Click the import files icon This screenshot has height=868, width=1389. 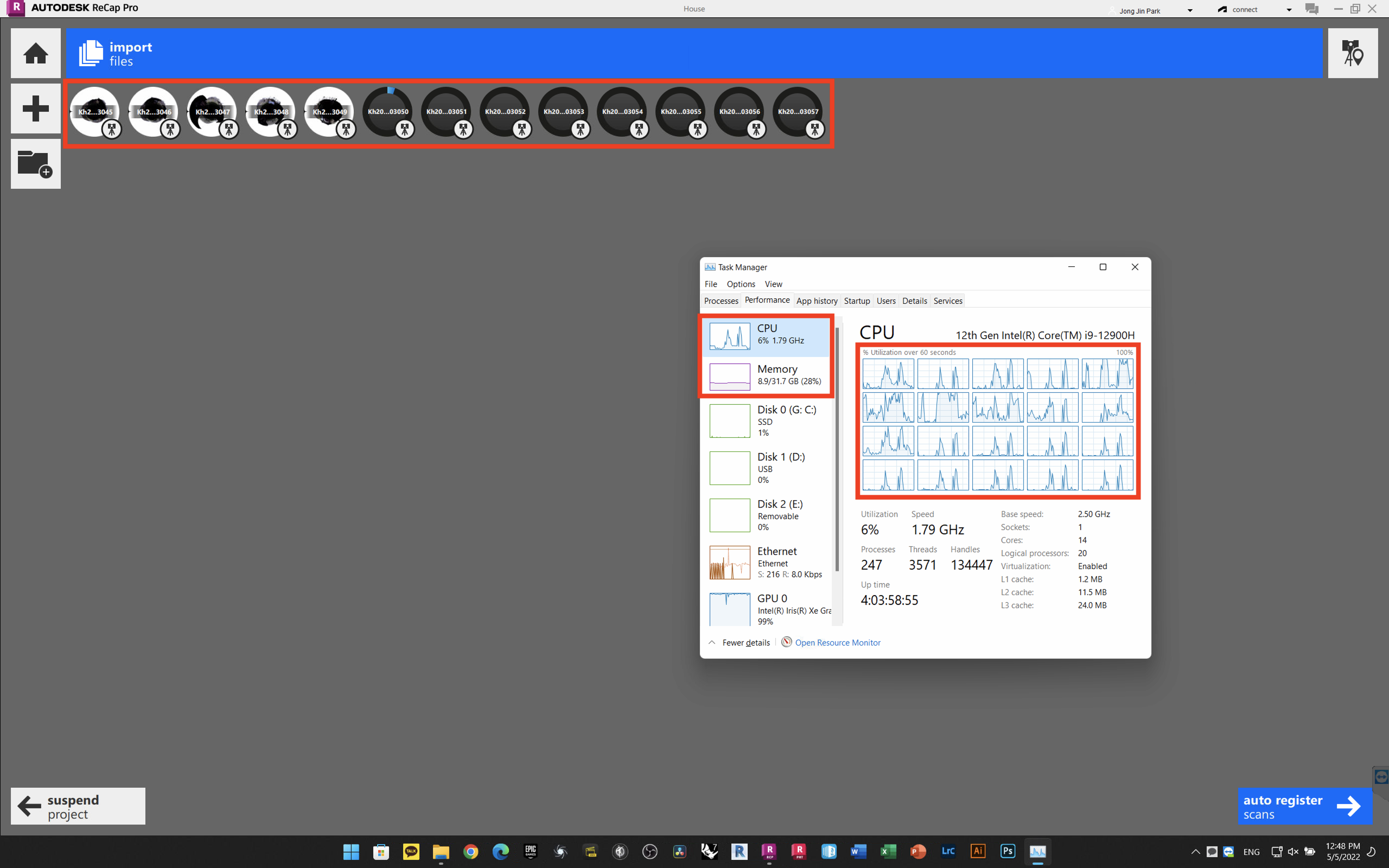(x=91, y=53)
